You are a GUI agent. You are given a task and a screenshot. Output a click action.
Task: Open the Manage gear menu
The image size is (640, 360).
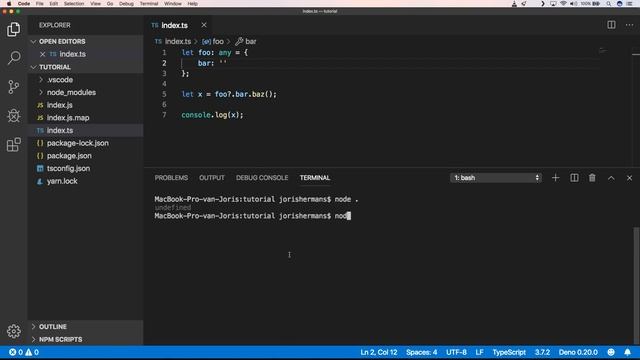tap(13, 331)
